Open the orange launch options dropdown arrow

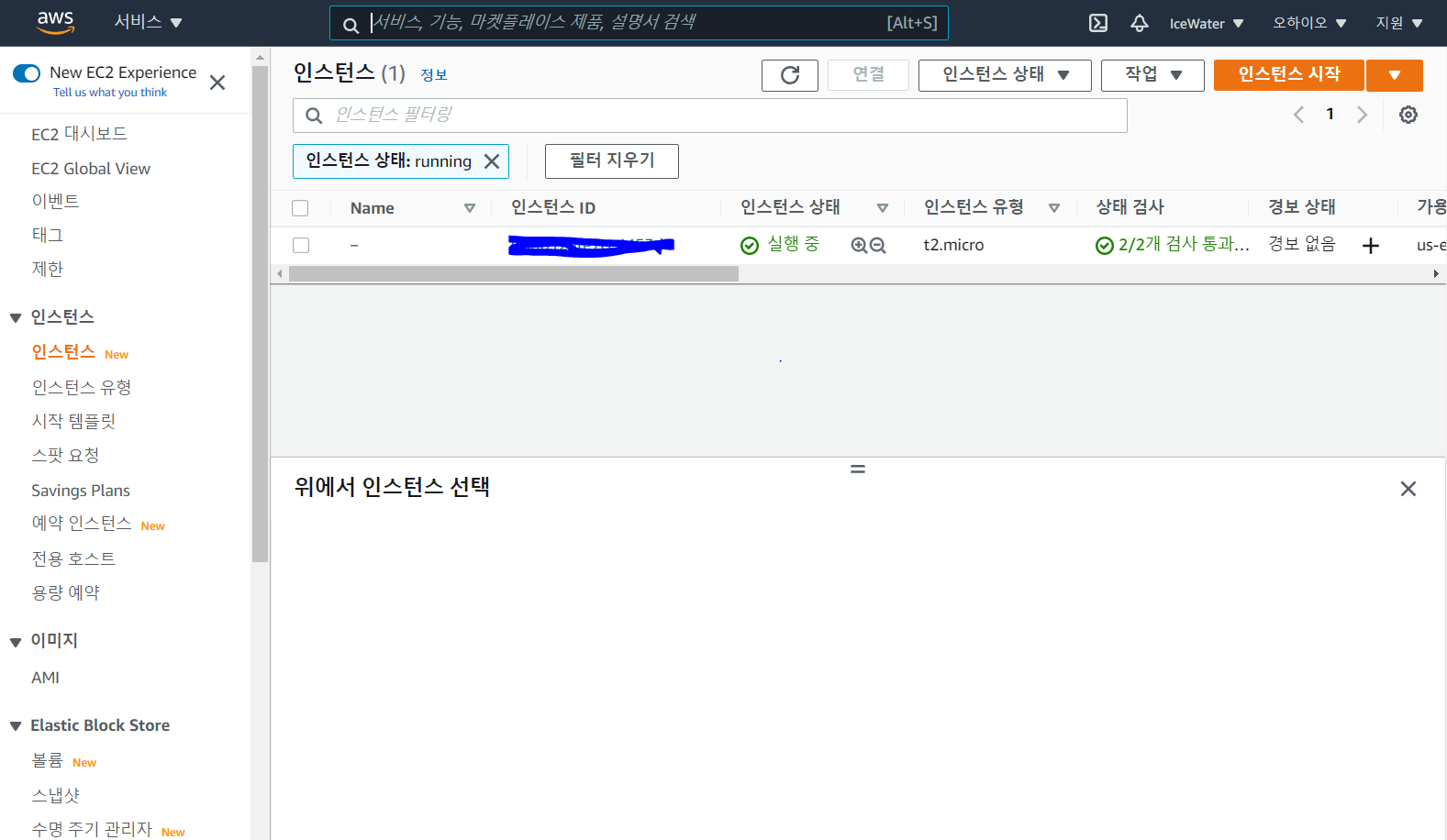pyautogui.click(x=1395, y=75)
